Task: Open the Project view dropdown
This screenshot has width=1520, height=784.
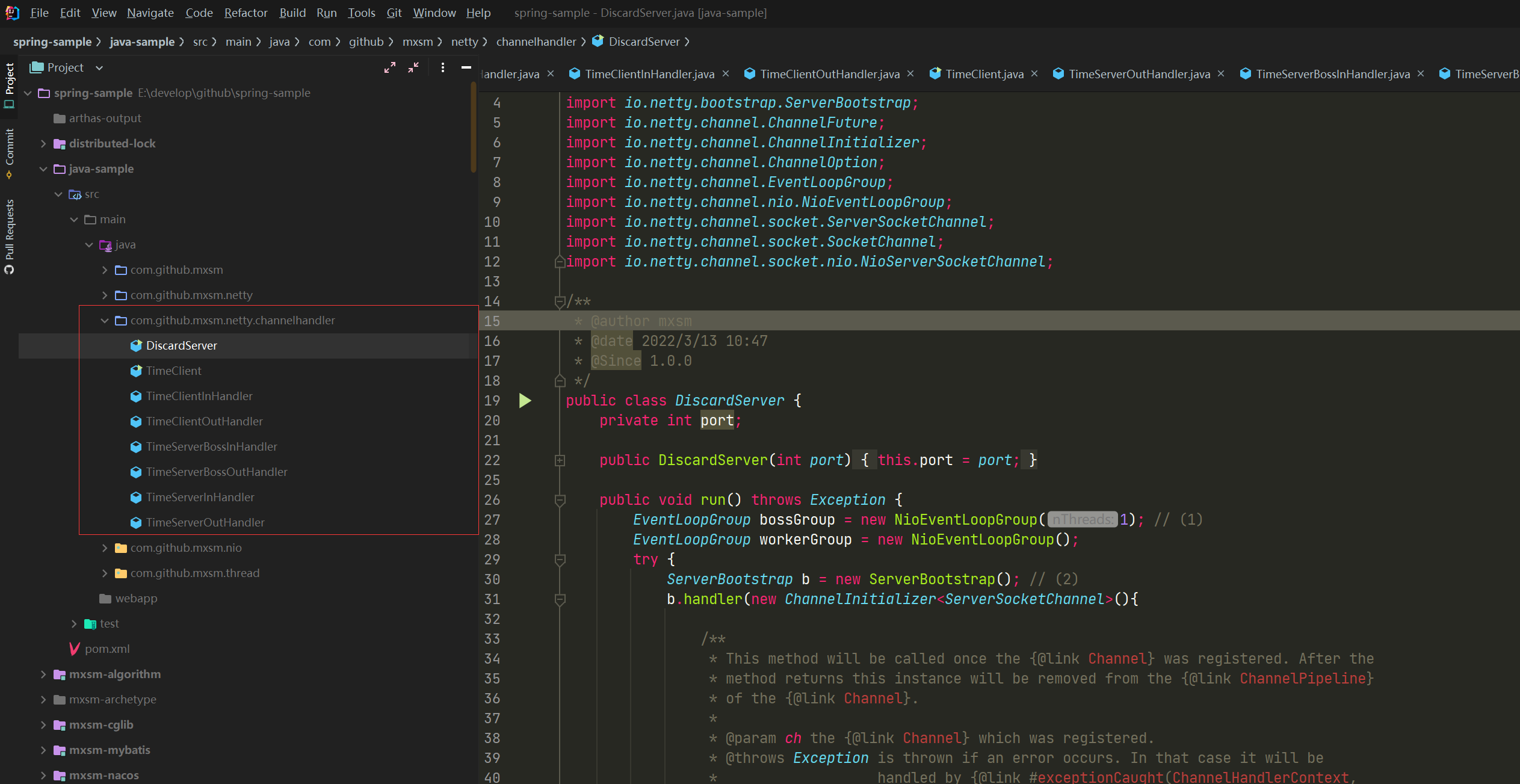Action: click(99, 68)
